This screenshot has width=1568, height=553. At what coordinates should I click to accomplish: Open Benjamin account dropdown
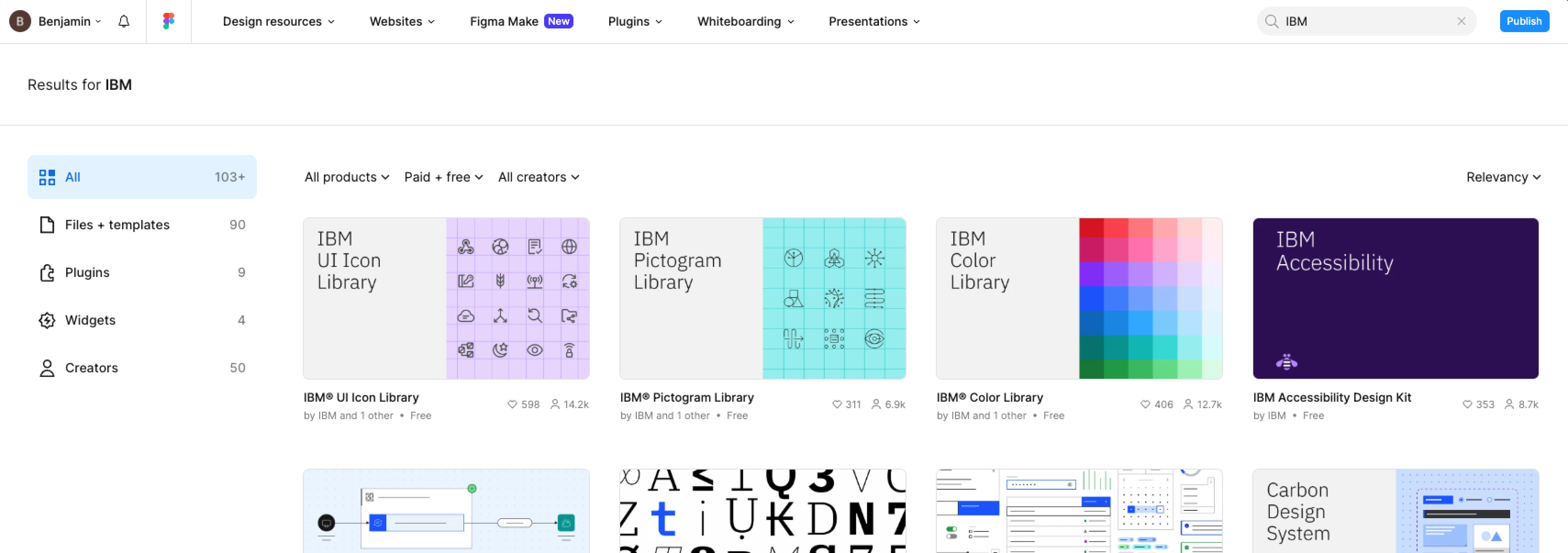(70, 21)
